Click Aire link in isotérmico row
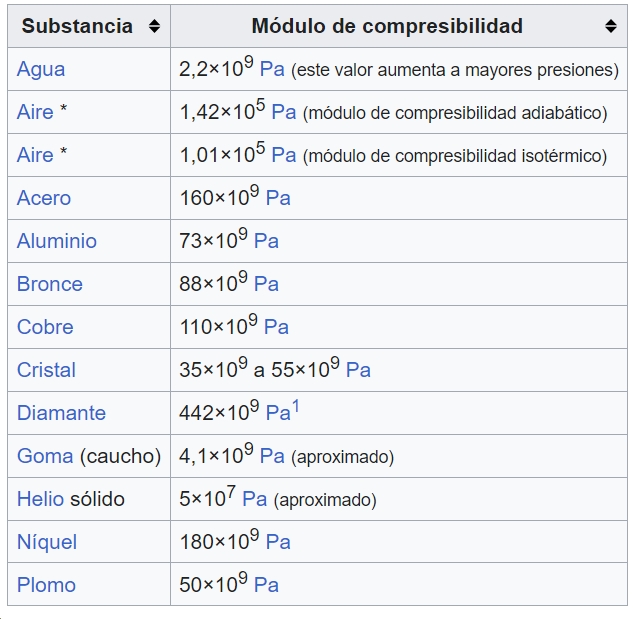 tap(35, 155)
